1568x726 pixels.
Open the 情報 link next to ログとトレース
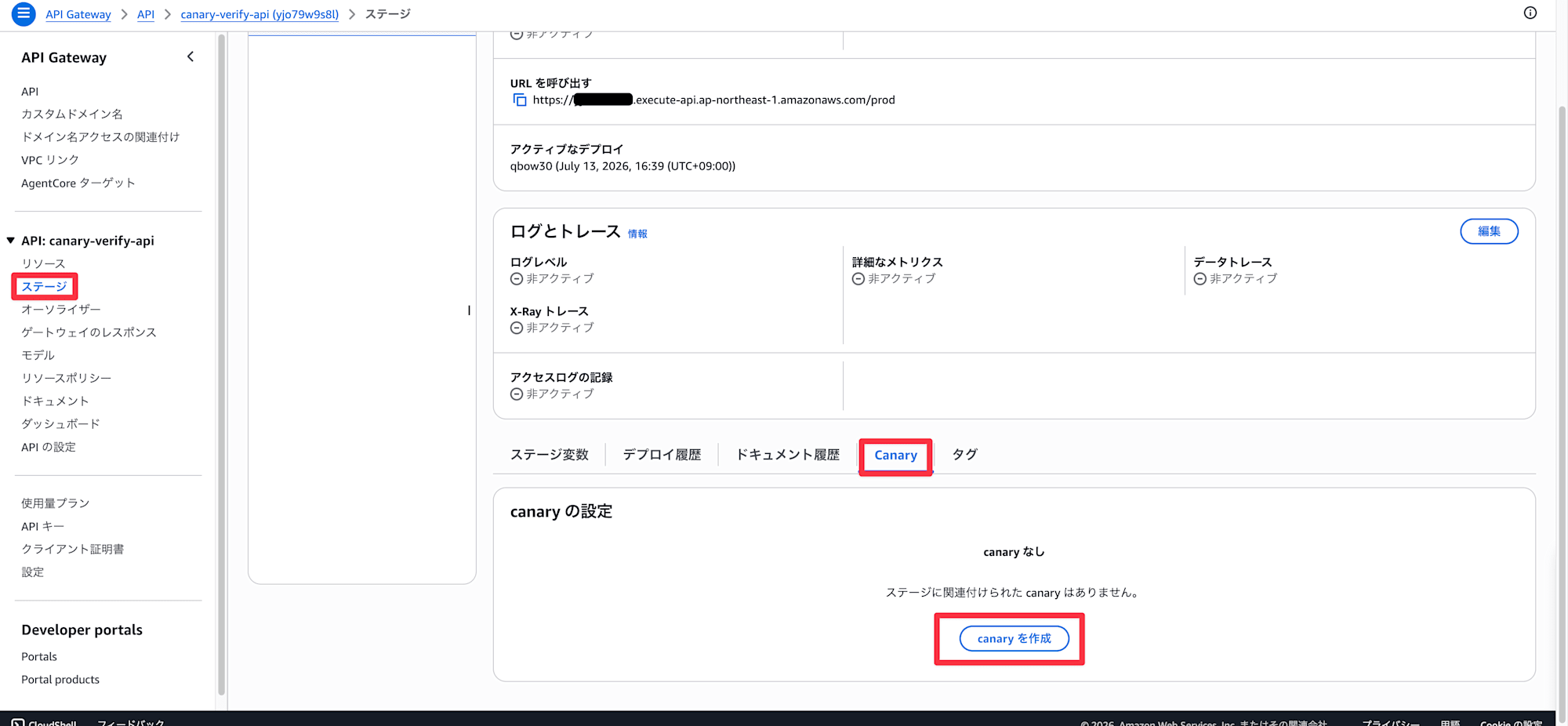tap(637, 234)
